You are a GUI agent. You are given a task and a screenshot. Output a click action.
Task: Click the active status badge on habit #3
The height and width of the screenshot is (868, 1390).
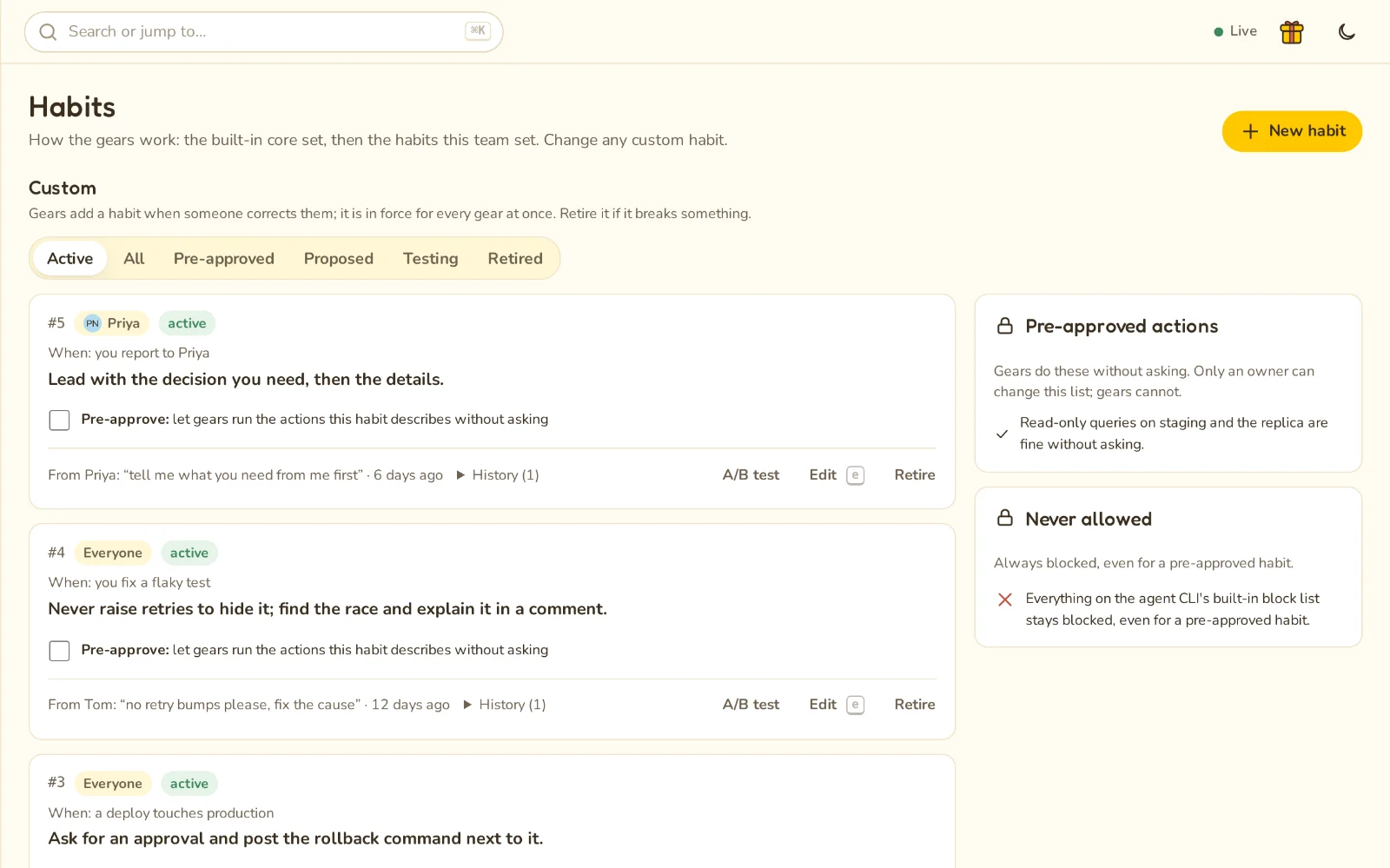(189, 784)
